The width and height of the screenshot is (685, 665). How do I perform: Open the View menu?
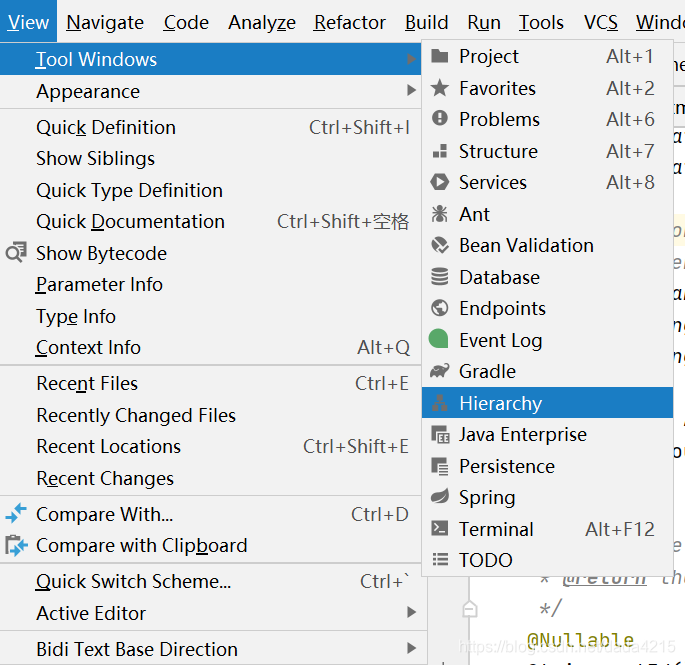coord(28,22)
